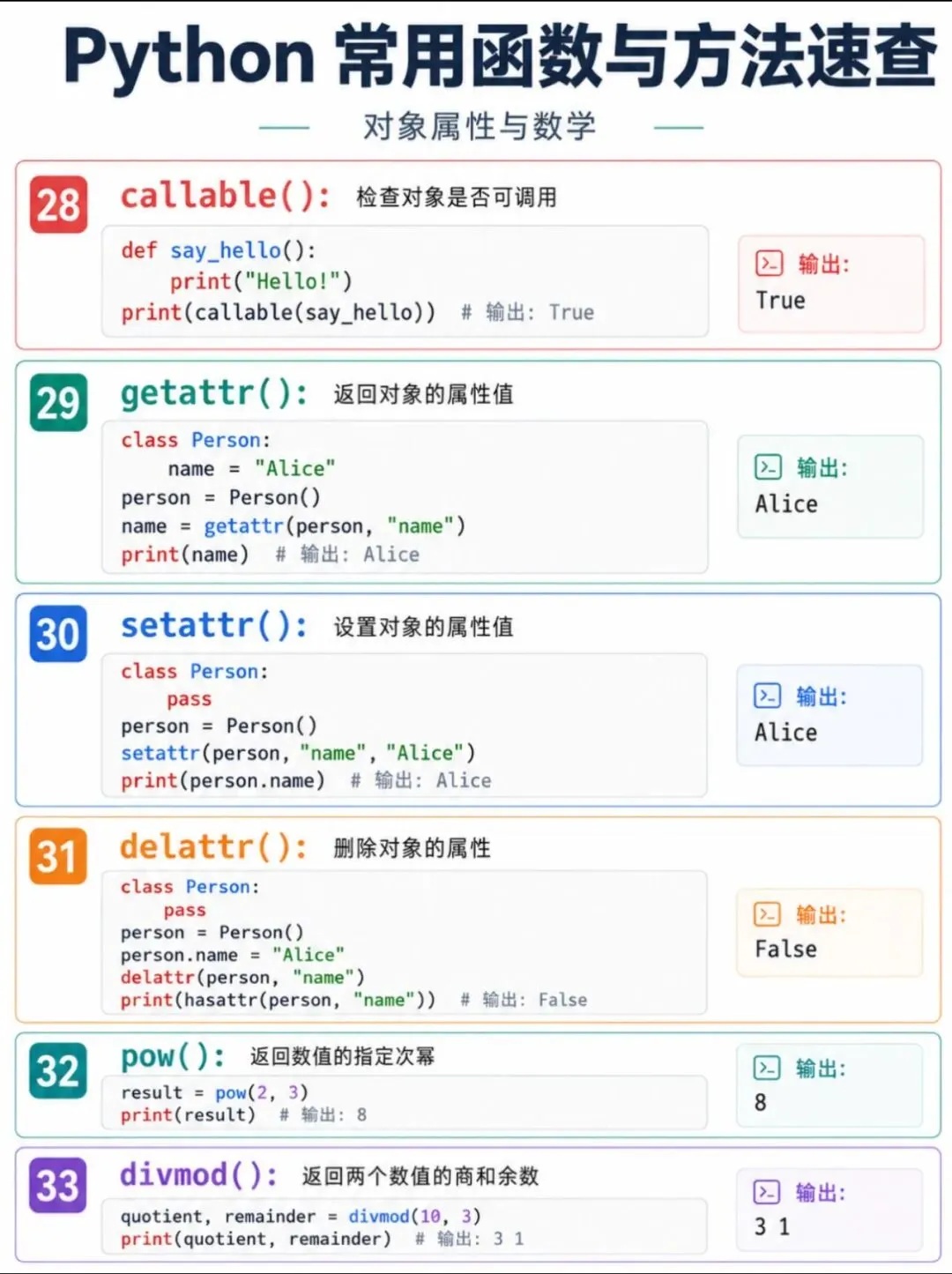
Task: Click terminal icon in divmod output box
Action: coord(767,1192)
